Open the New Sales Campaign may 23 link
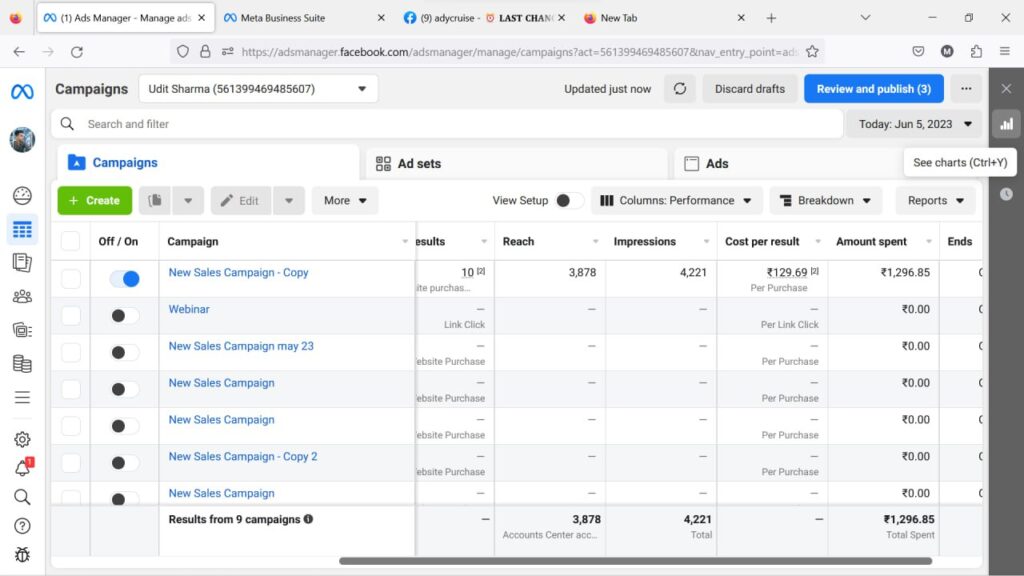 [x=241, y=346]
